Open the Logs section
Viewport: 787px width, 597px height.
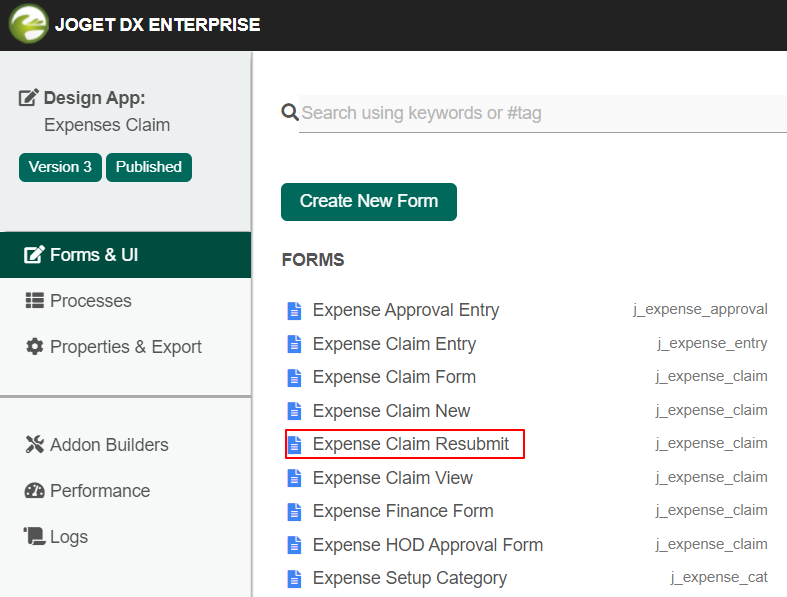[x=68, y=537]
